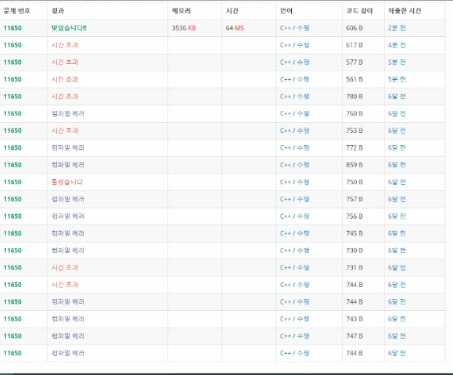The image size is (453, 375).
Task: Open 컴파일 에러 result in the 757 B row
Action: coord(68,199)
